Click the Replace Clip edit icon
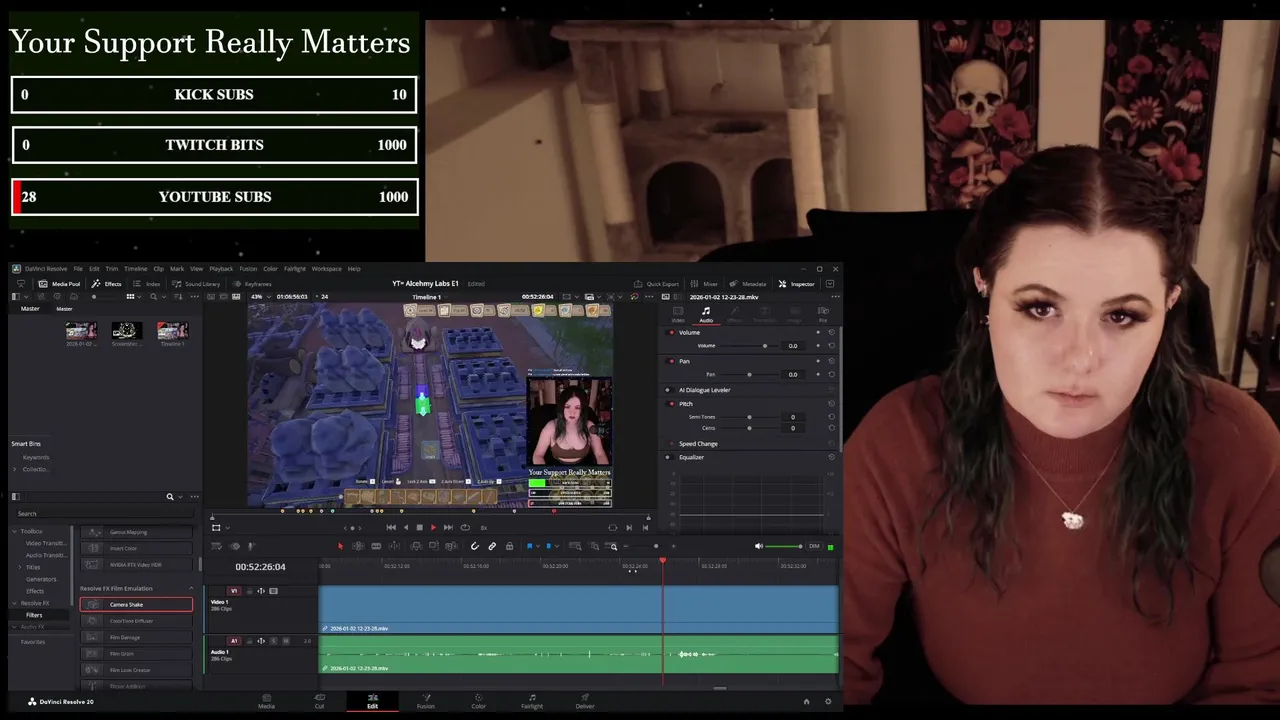This screenshot has width=1280, height=720. (452, 546)
